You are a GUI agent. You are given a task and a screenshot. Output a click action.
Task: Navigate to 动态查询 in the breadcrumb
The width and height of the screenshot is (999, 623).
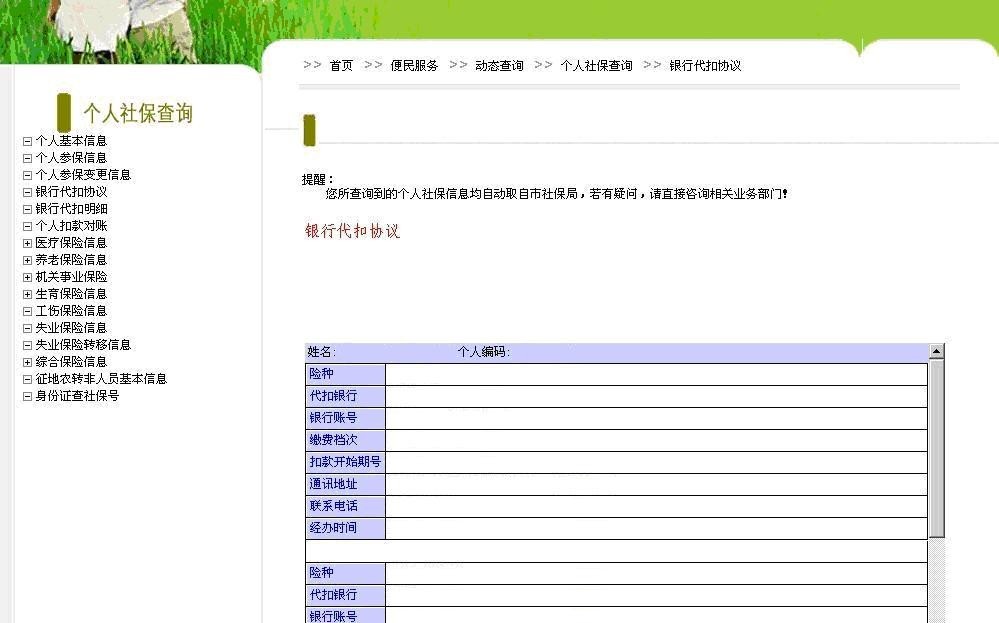(499, 66)
